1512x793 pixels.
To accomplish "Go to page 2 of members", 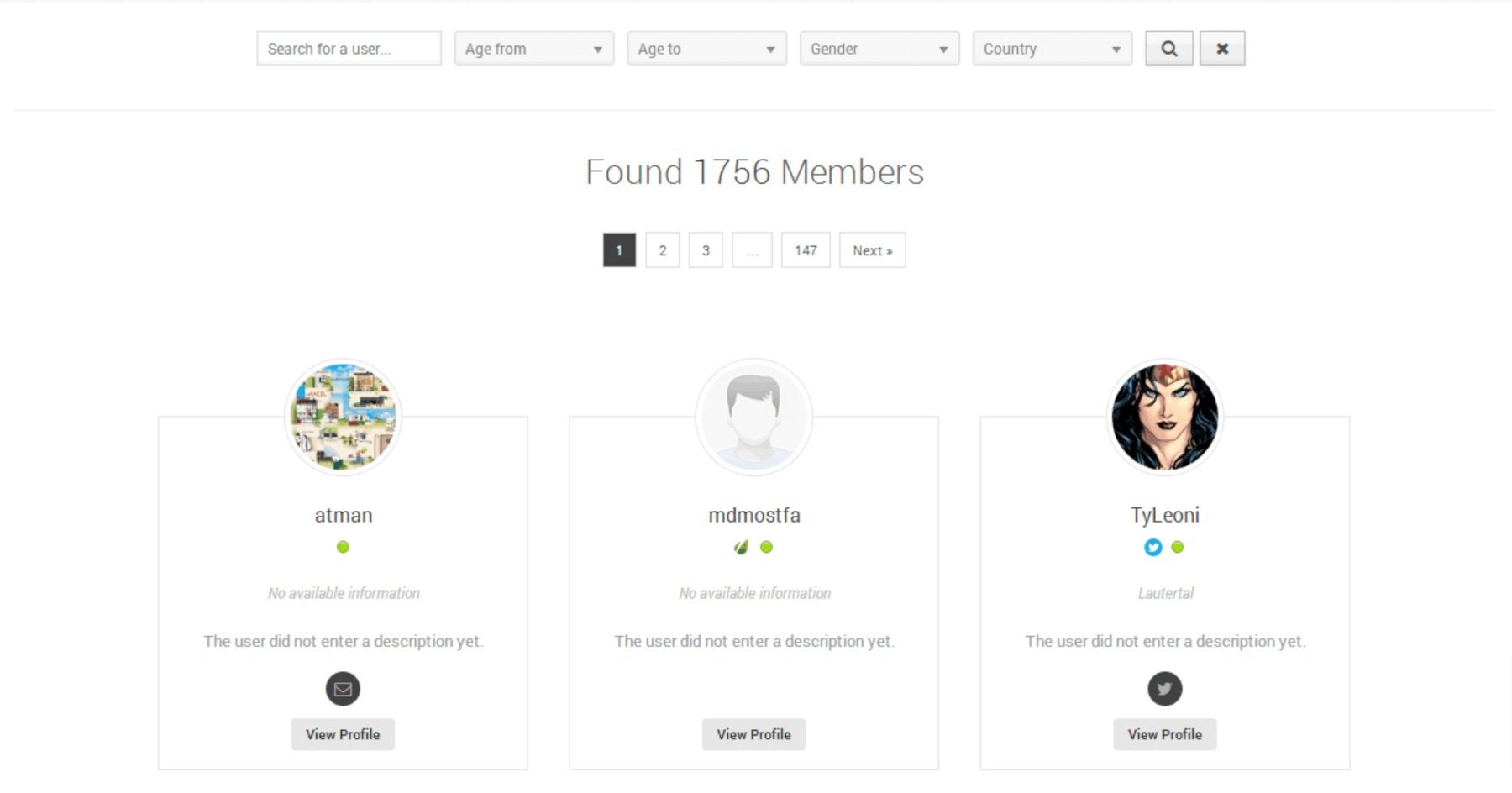I will [x=663, y=249].
